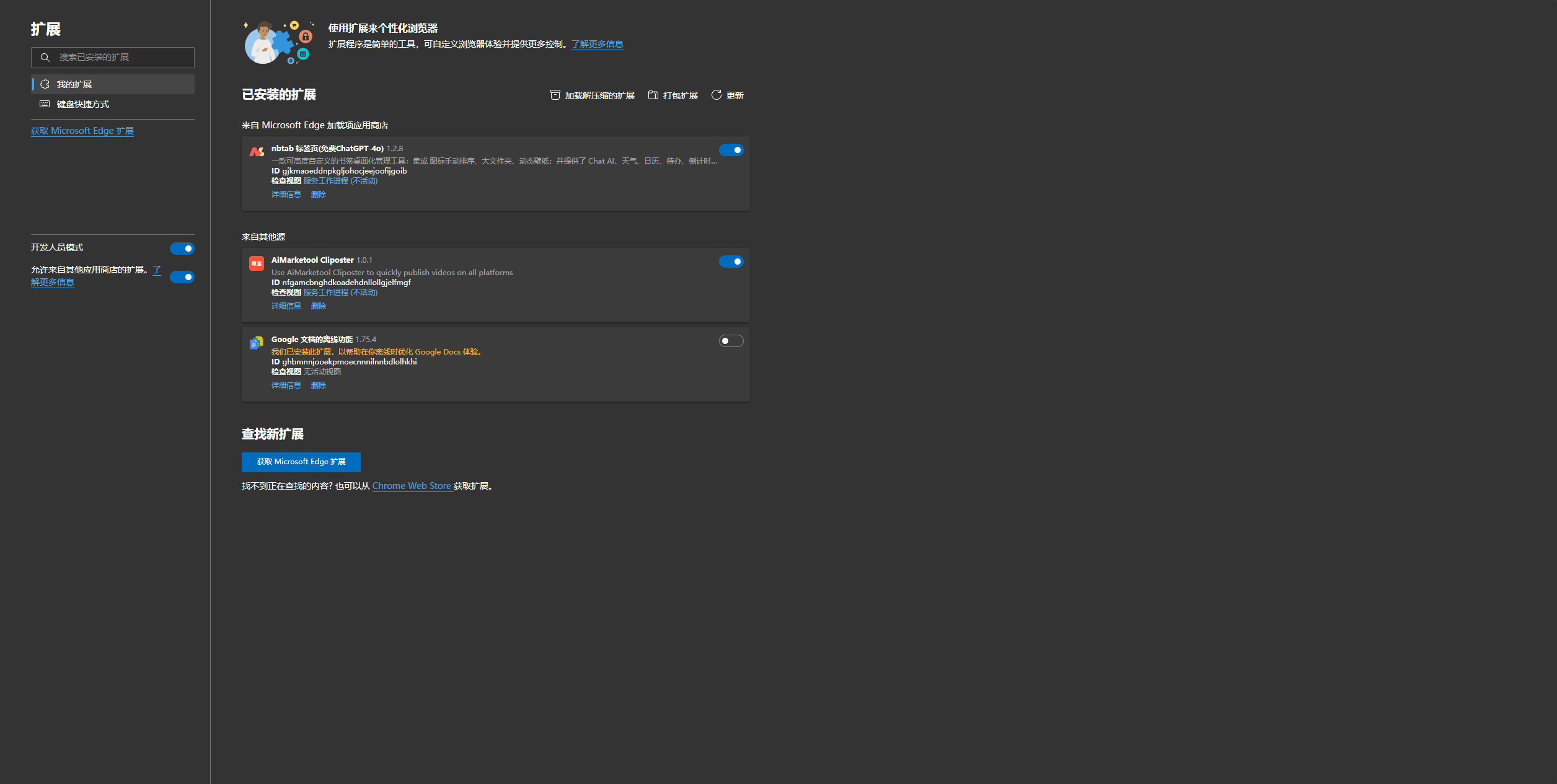This screenshot has width=1557, height=784.
Task: Open the 键盘快捷方式 sidebar item
Action: [x=83, y=104]
